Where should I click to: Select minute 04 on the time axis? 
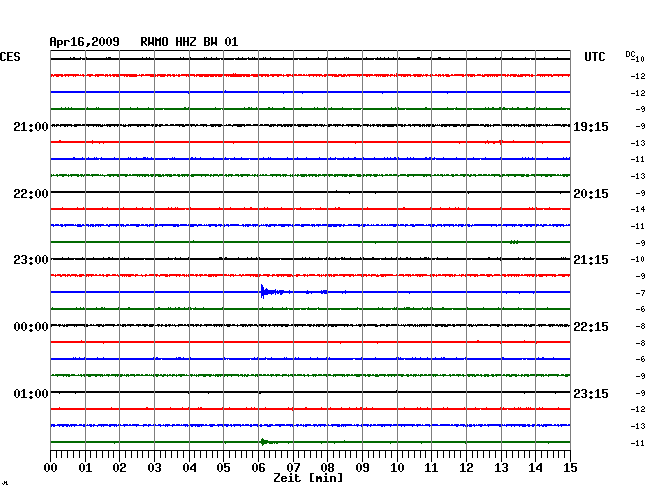[x=189, y=468]
